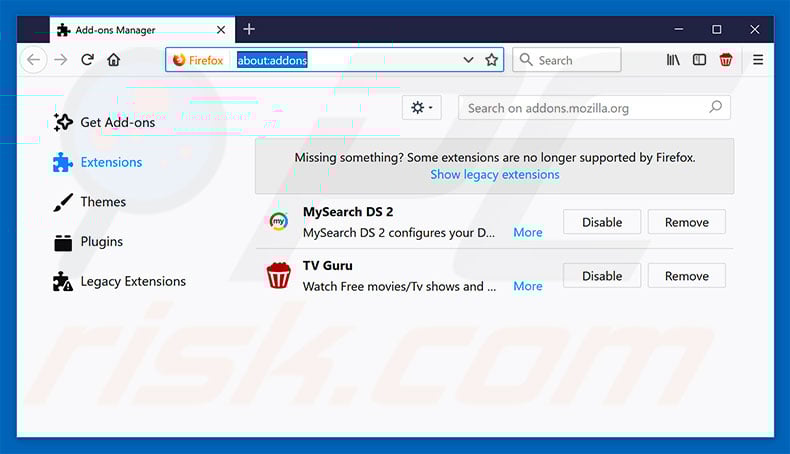790x454 pixels.
Task: Open the Firefox home page
Action: coord(114,59)
